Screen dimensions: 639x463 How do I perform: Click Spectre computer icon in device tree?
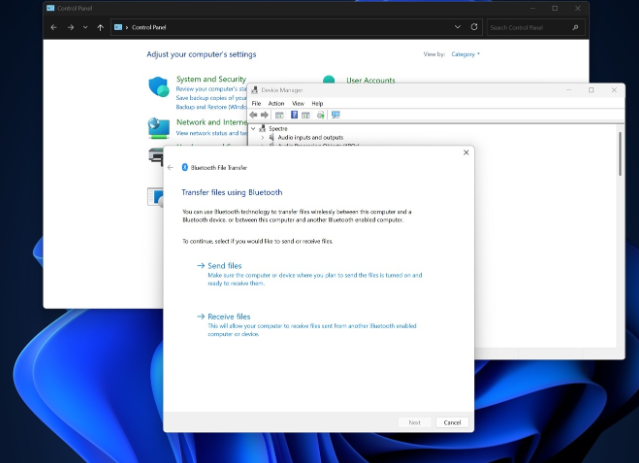tap(262, 128)
